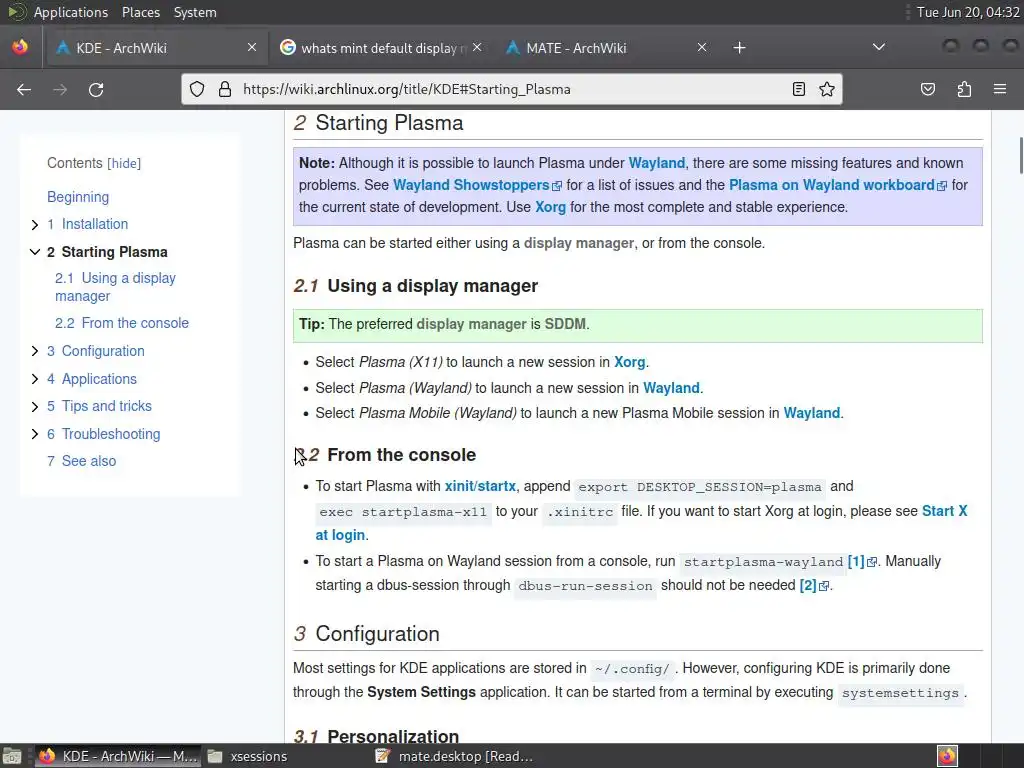Image resolution: width=1024 pixels, height=768 pixels.
Task: Follow the display manager link below Note
Action: [x=579, y=244]
